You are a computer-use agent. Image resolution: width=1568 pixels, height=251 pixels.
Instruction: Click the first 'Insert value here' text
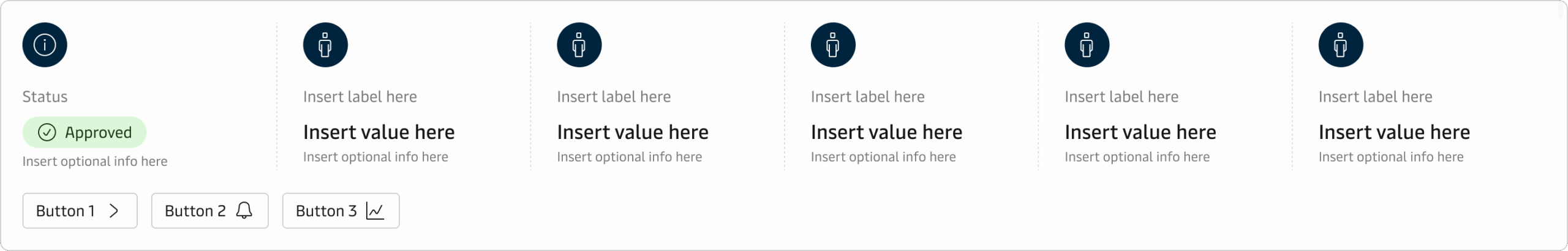click(x=379, y=132)
